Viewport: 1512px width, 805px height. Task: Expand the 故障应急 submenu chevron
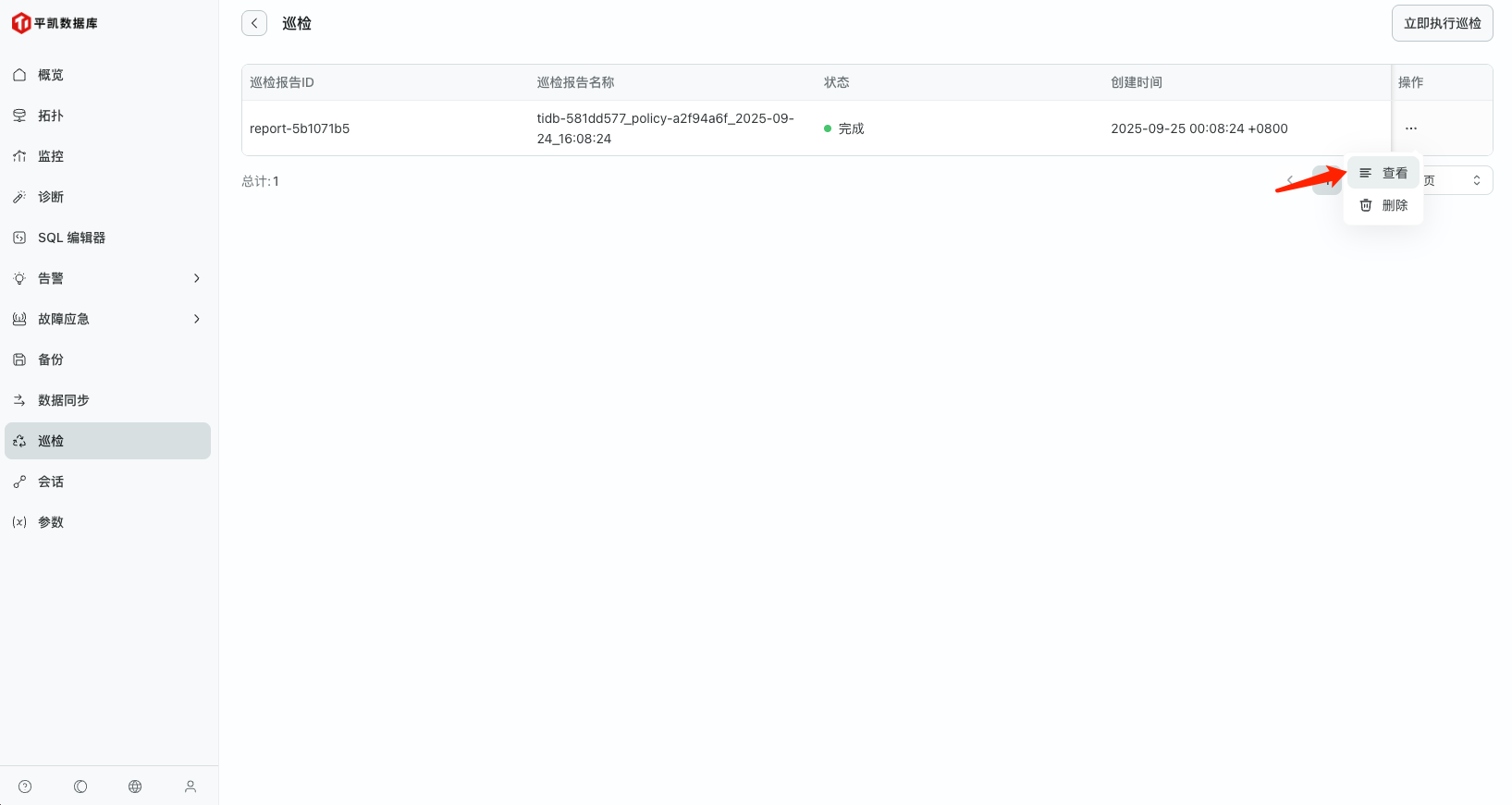196,319
